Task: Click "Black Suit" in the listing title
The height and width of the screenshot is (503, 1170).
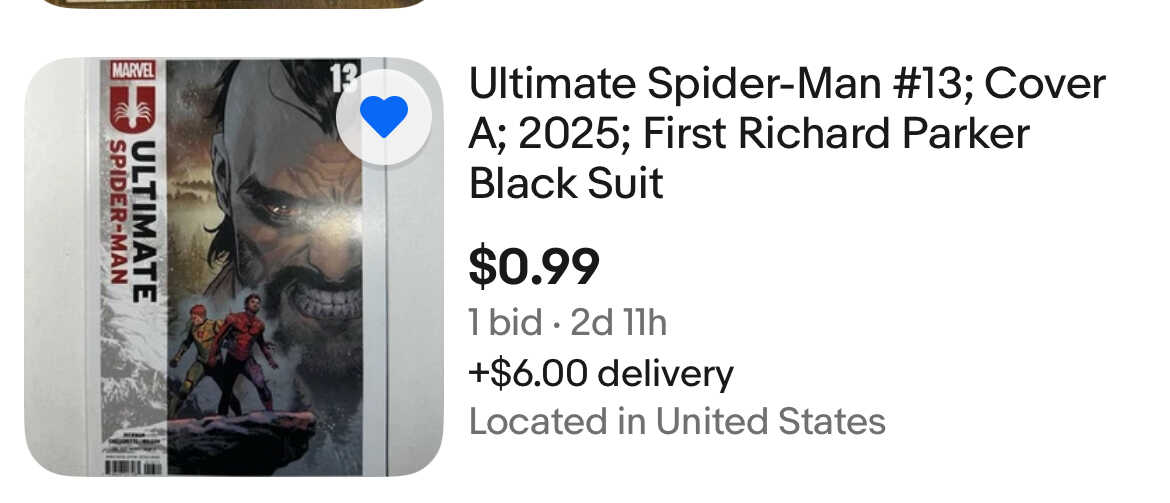Action: pyautogui.click(x=566, y=184)
